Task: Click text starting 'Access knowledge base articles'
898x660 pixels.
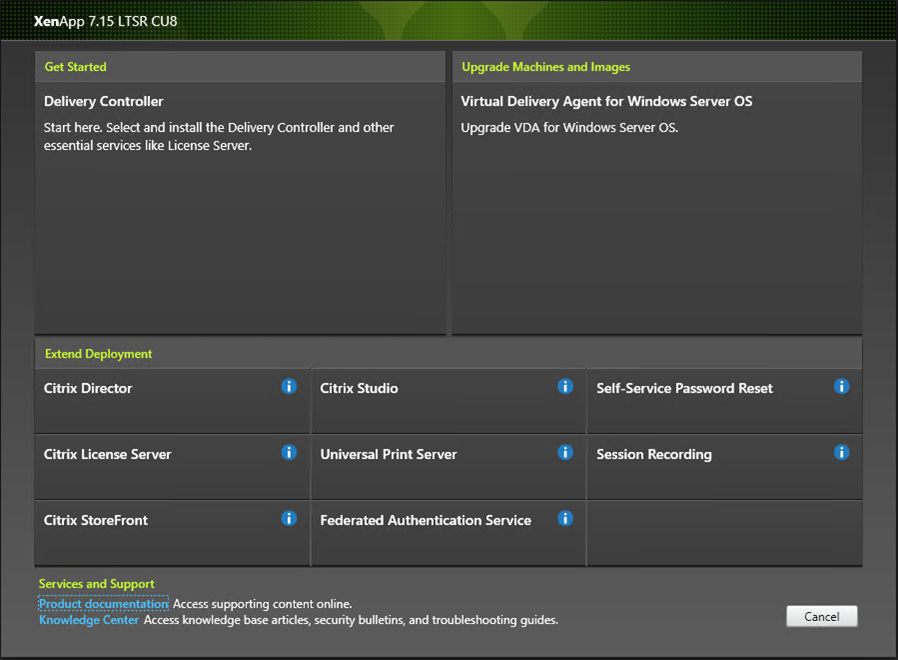Action: click(x=351, y=620)
